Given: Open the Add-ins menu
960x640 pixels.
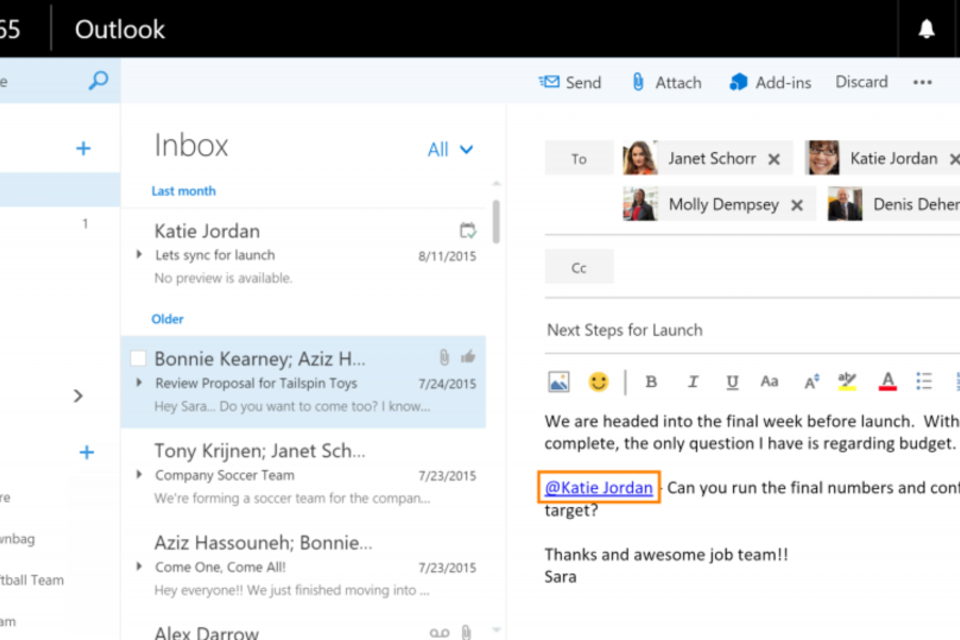Looking at the screenshot, I should (770, 82).
